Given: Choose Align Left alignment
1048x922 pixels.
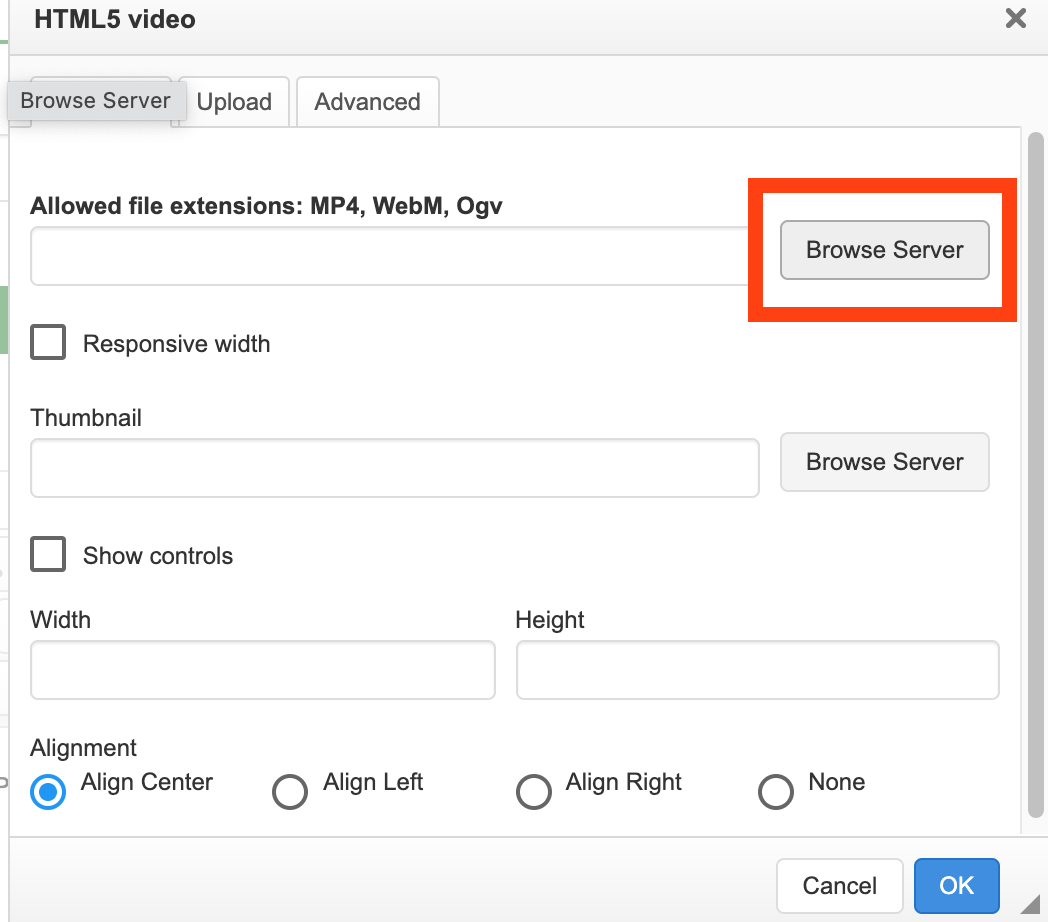Looking at the screenshot, I should (x=290, y=792).
